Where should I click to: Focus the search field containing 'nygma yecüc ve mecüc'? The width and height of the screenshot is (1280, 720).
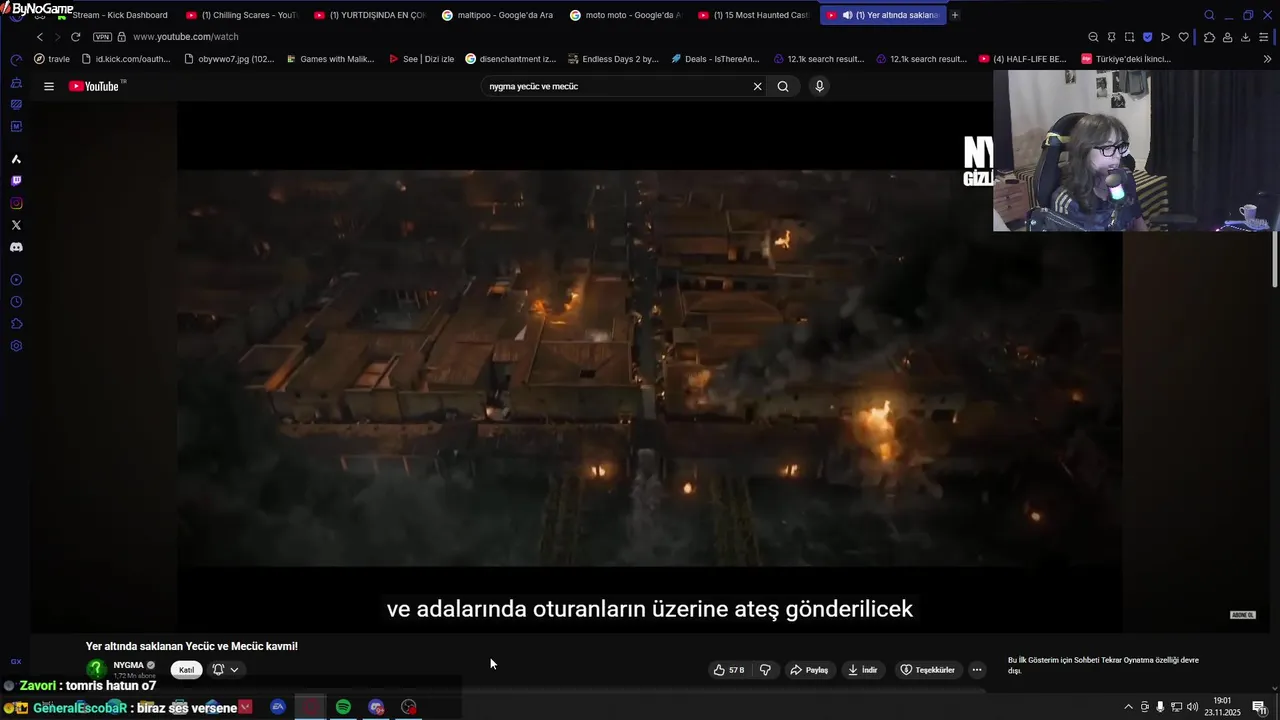pyautogui.click(x=615, y=86)
